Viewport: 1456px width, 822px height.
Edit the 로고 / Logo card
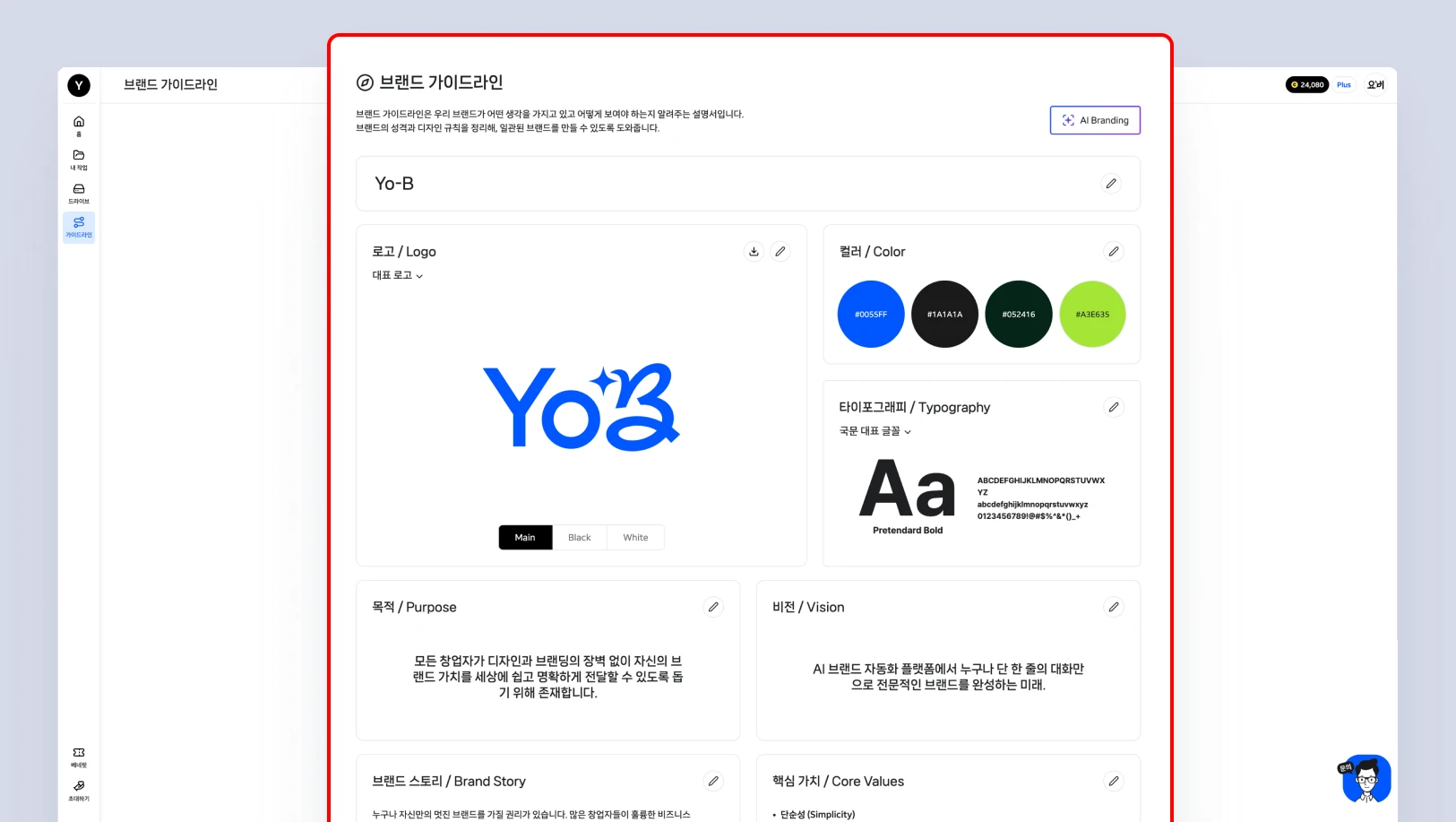pos(780,252)
